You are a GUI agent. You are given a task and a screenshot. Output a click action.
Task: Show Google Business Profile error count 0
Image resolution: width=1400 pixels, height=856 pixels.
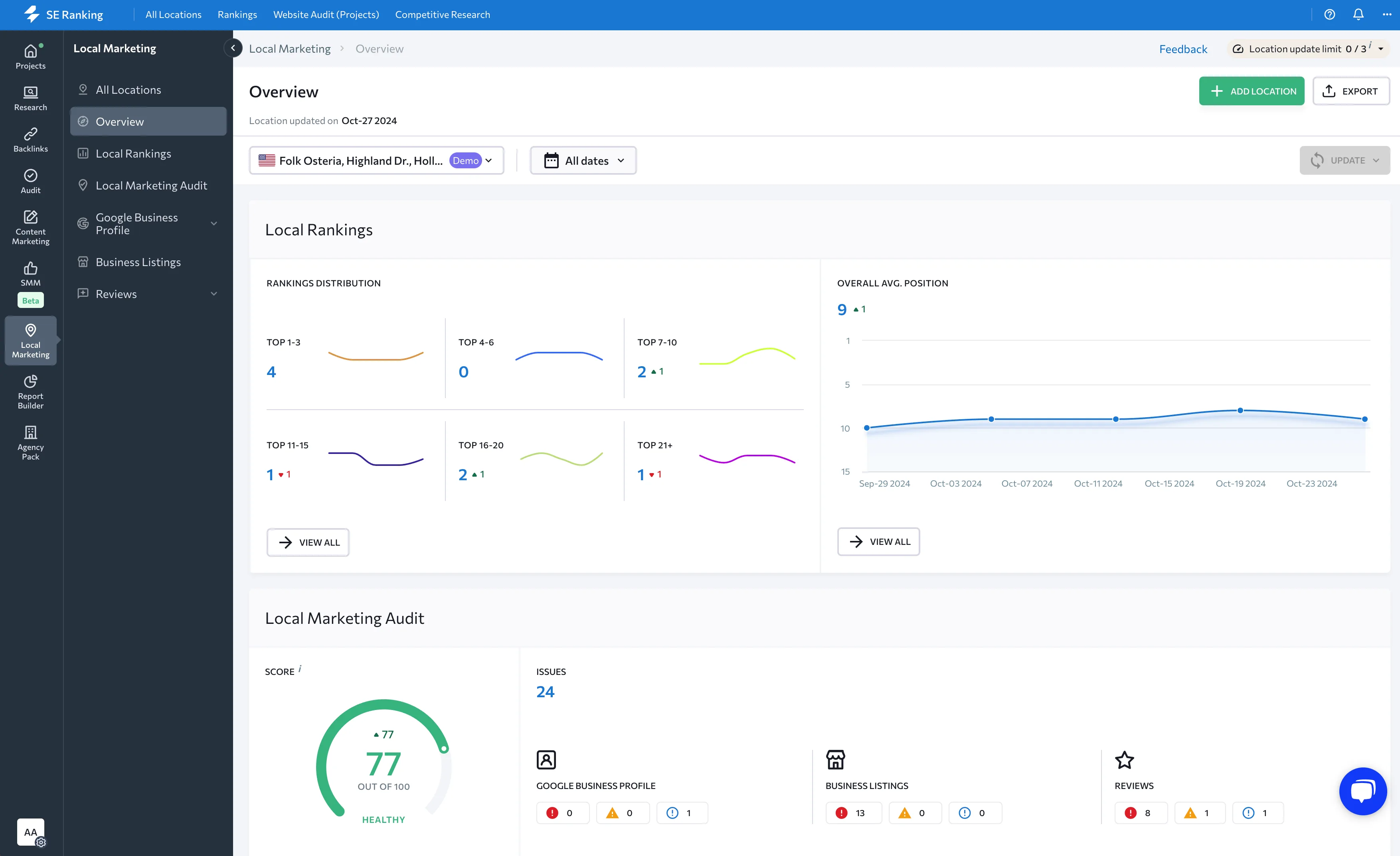click(562, 813)
